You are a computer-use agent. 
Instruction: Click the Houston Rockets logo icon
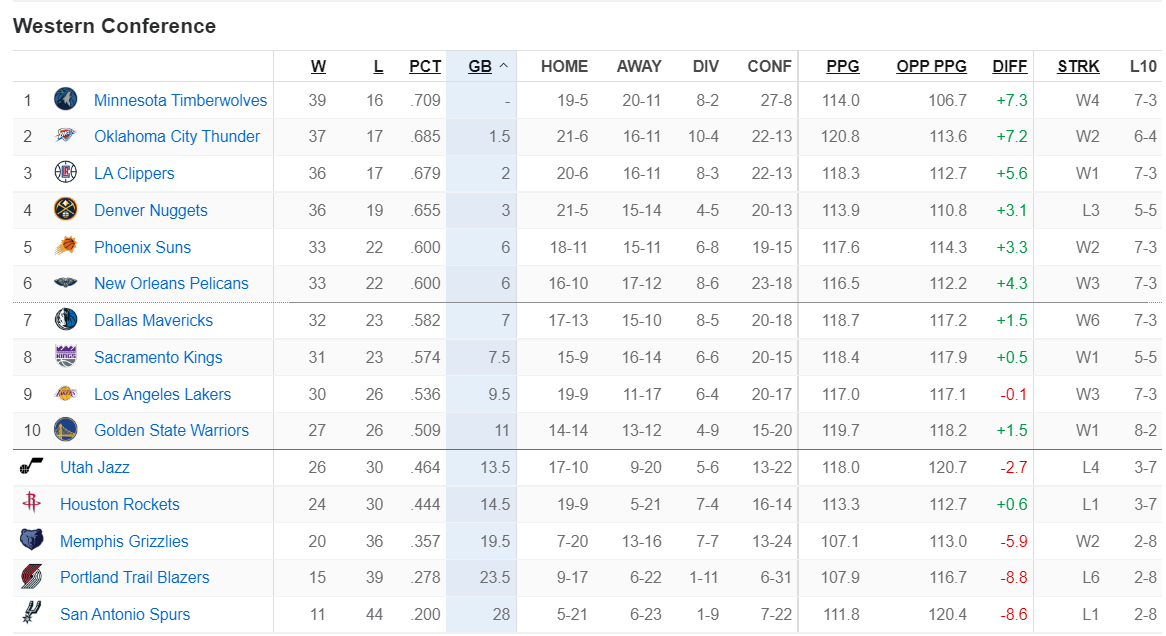[31, 503]
